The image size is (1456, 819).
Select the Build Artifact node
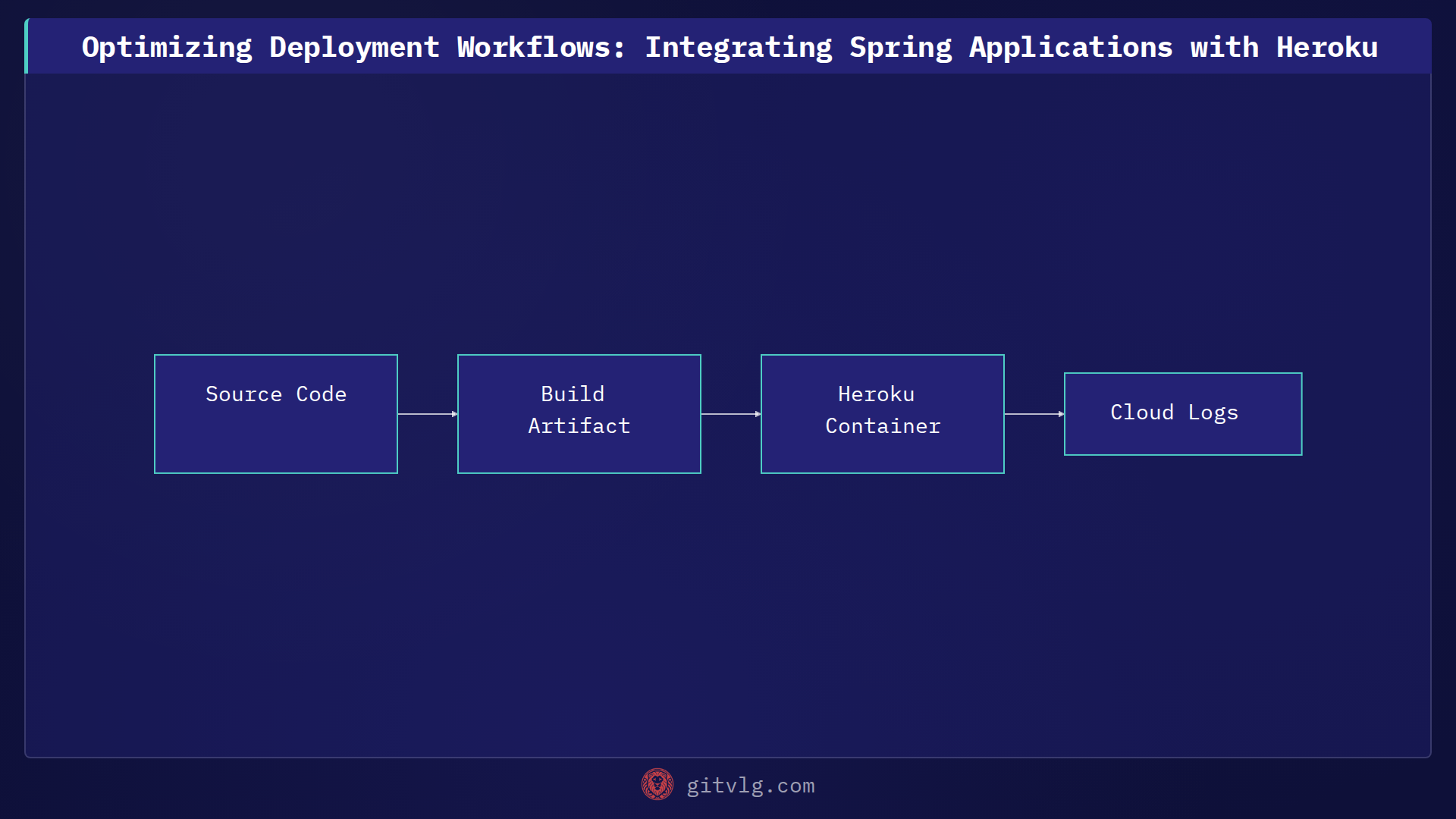click(x=579, y=414)
